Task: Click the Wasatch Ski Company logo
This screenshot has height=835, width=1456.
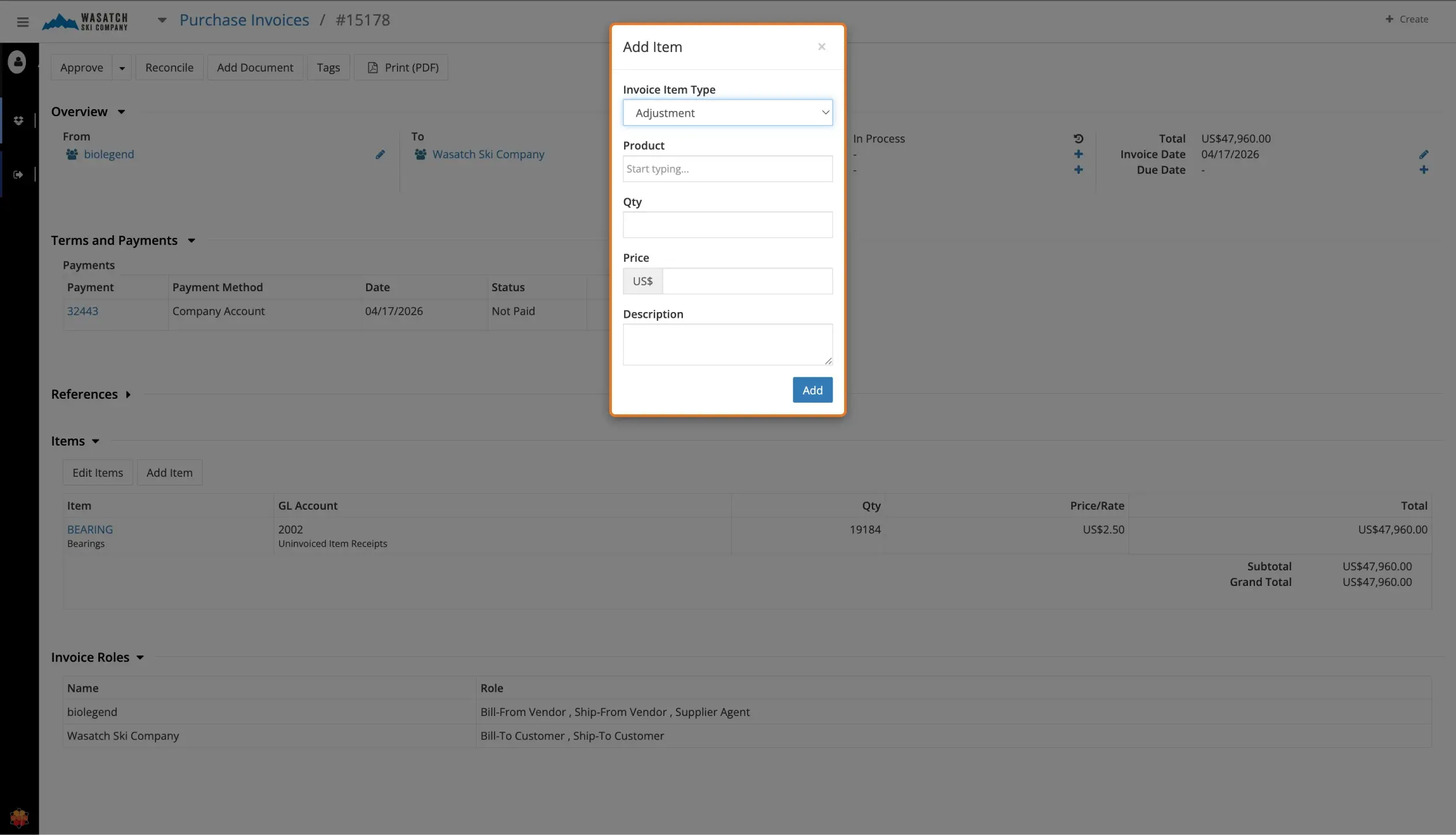Action: 85,21
